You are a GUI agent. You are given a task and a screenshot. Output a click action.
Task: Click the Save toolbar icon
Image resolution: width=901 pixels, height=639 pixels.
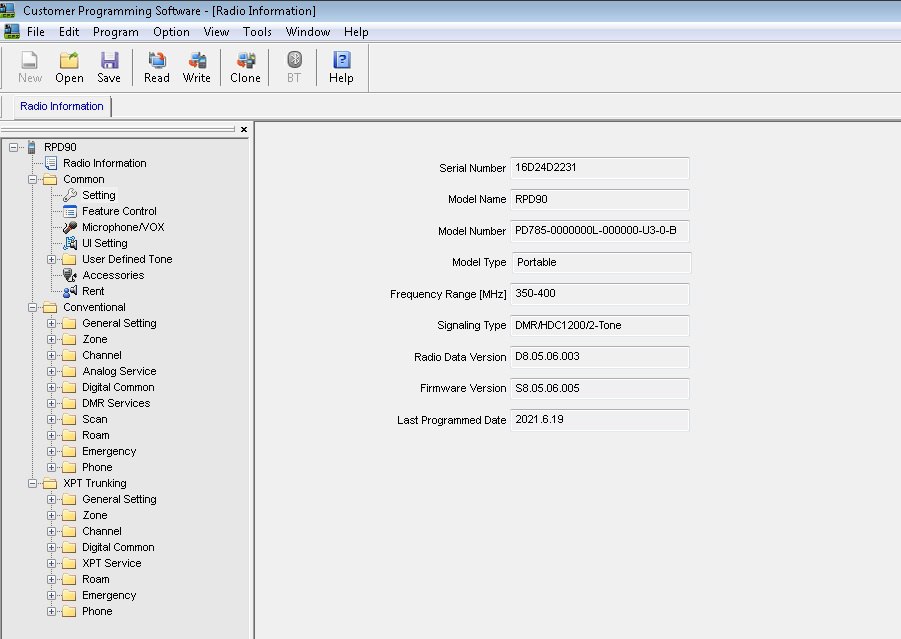(109, 67)
